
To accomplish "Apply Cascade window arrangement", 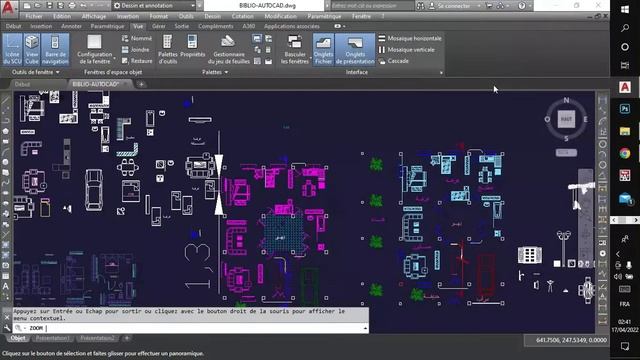I will [x=393, y=61].
